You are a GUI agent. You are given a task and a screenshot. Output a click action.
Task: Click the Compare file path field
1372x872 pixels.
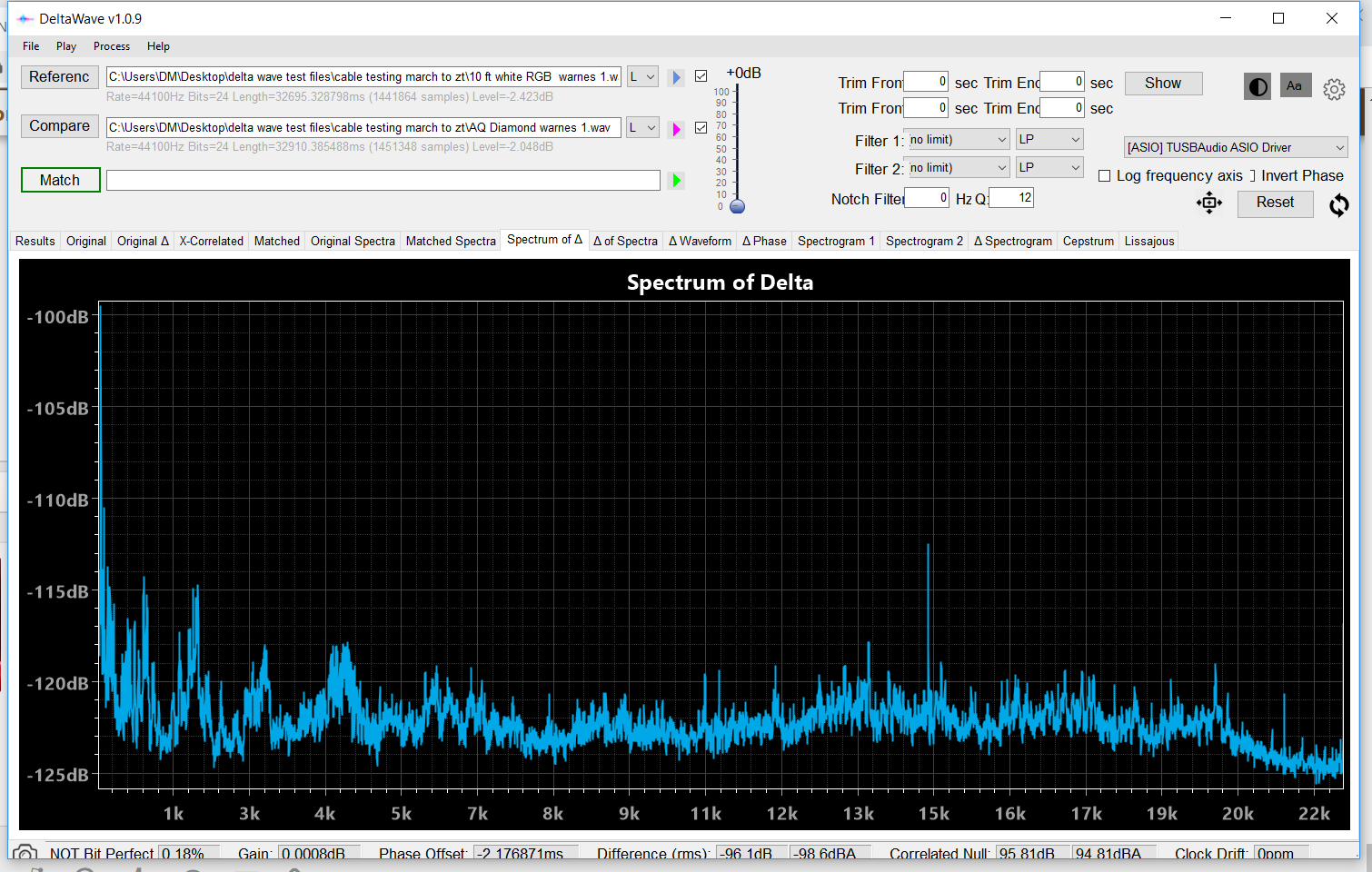pyautogui.click(x=363, y=128)
